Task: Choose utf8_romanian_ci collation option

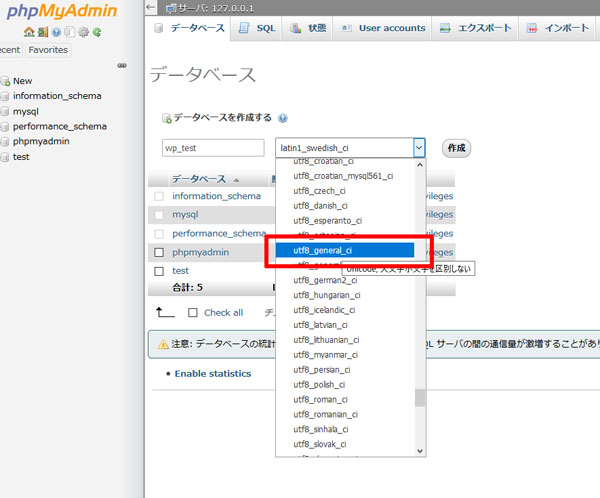Action: (x=345, y=415)
